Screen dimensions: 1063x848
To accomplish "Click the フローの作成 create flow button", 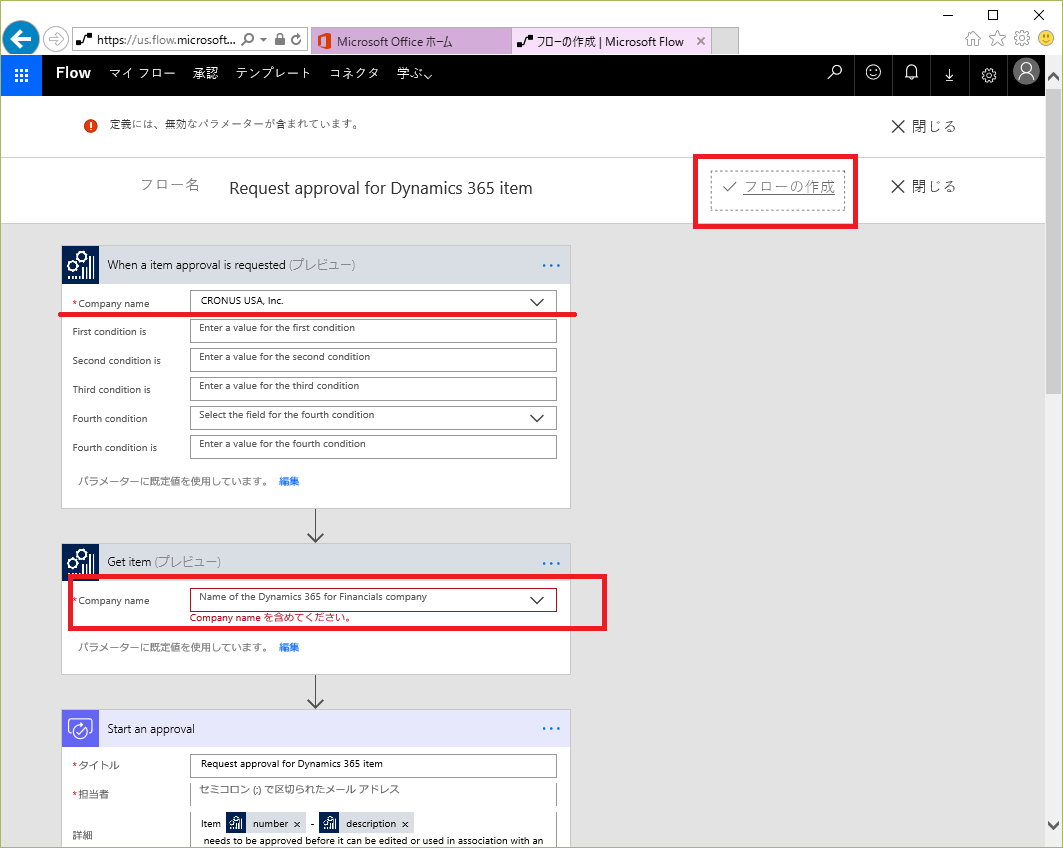I will 778,188.
